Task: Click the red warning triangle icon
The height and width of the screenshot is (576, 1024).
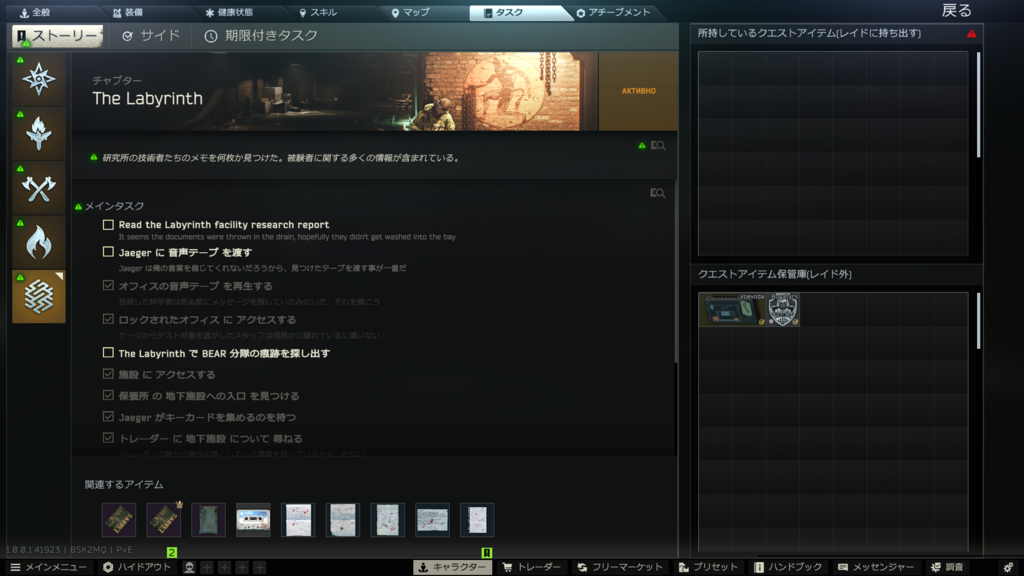Action: pos(971,34)
